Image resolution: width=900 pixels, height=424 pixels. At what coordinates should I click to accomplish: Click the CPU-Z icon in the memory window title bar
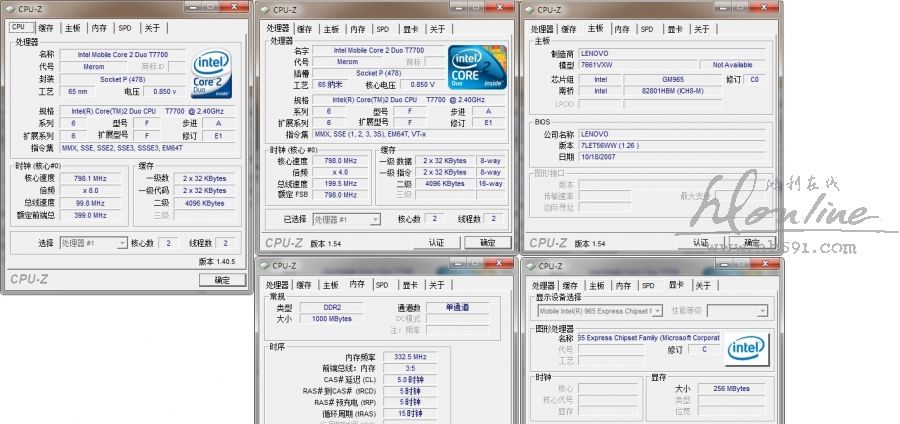(x=263, y=266)
